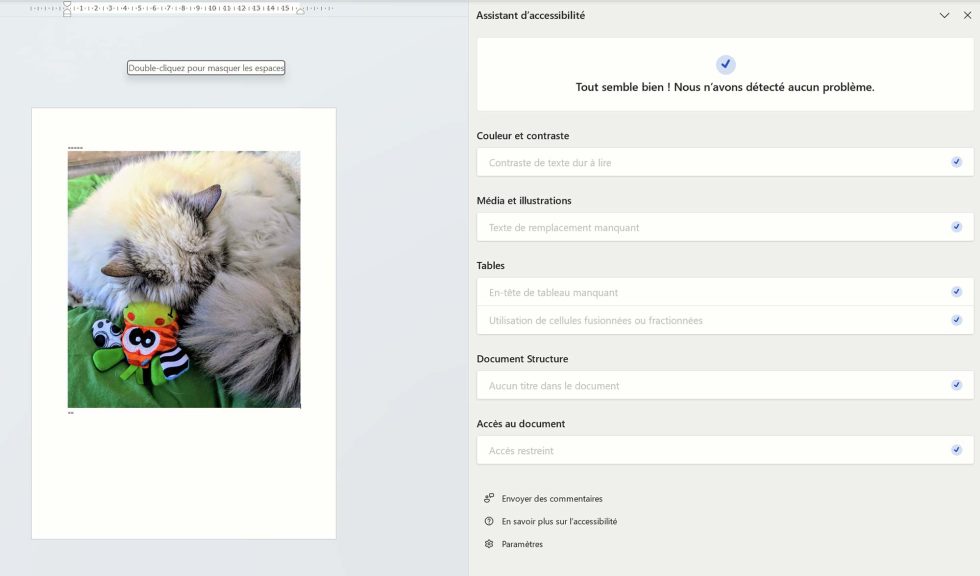
Task: Click the Document Structure section heading
Action: [x=519, y=358]
